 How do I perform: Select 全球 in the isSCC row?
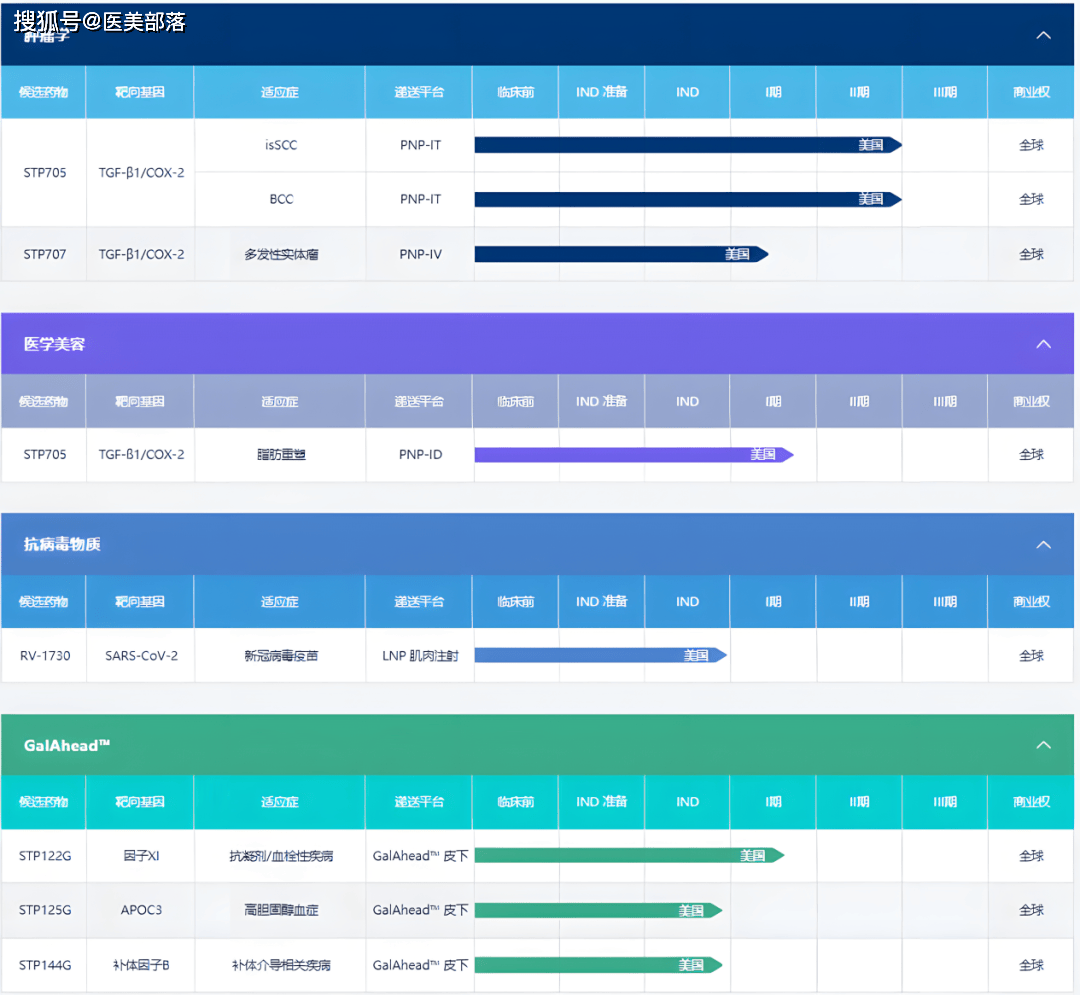tap(1031, 145)
